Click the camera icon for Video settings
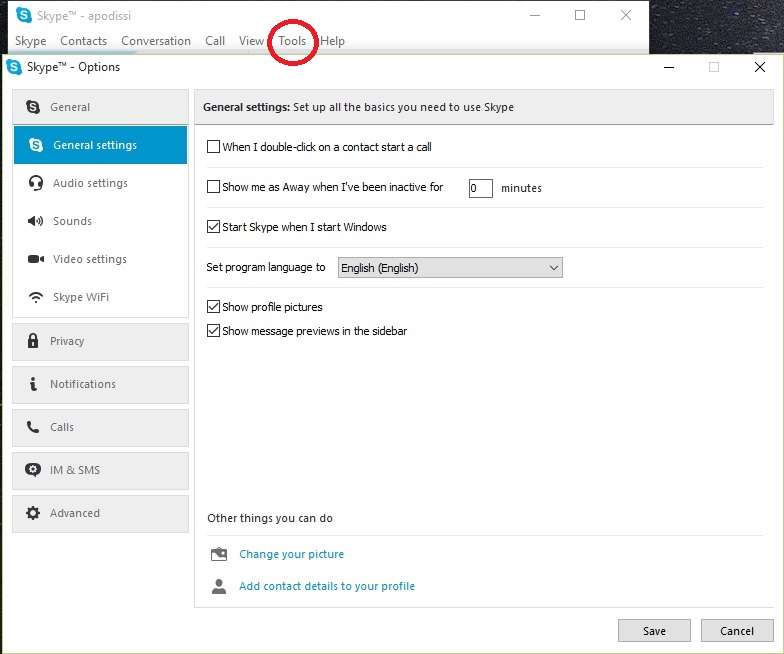The height and width of the screenshot is (654, 784). coord(36,259)
